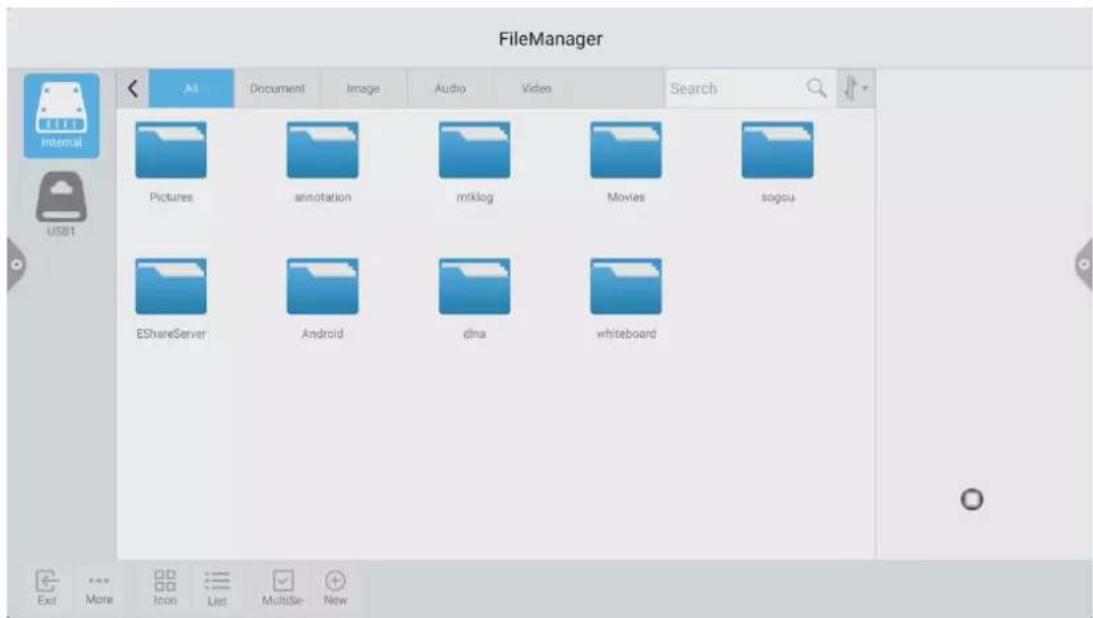Enable MultiSelect mode
1093x618 pixels.
pyautogui.click(x=283, y=587)
